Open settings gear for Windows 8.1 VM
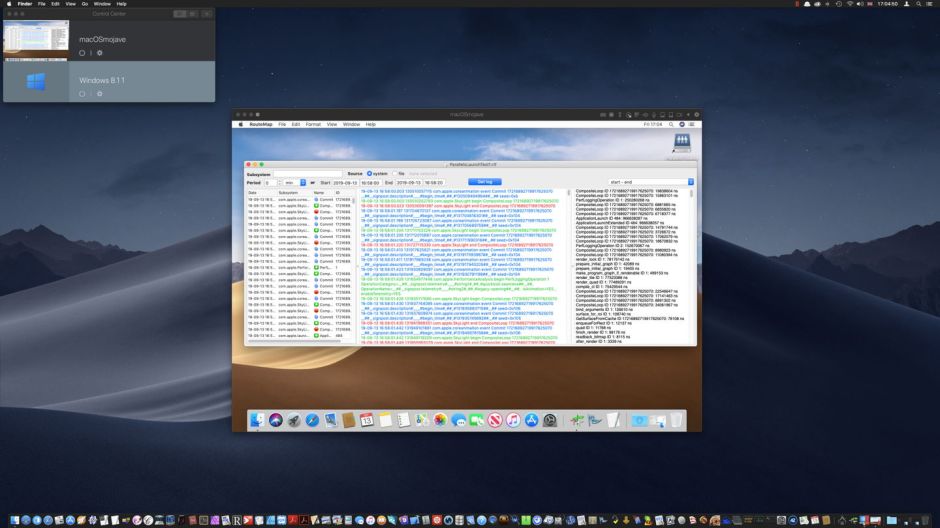The image size is (940, 528). [99, 94]
